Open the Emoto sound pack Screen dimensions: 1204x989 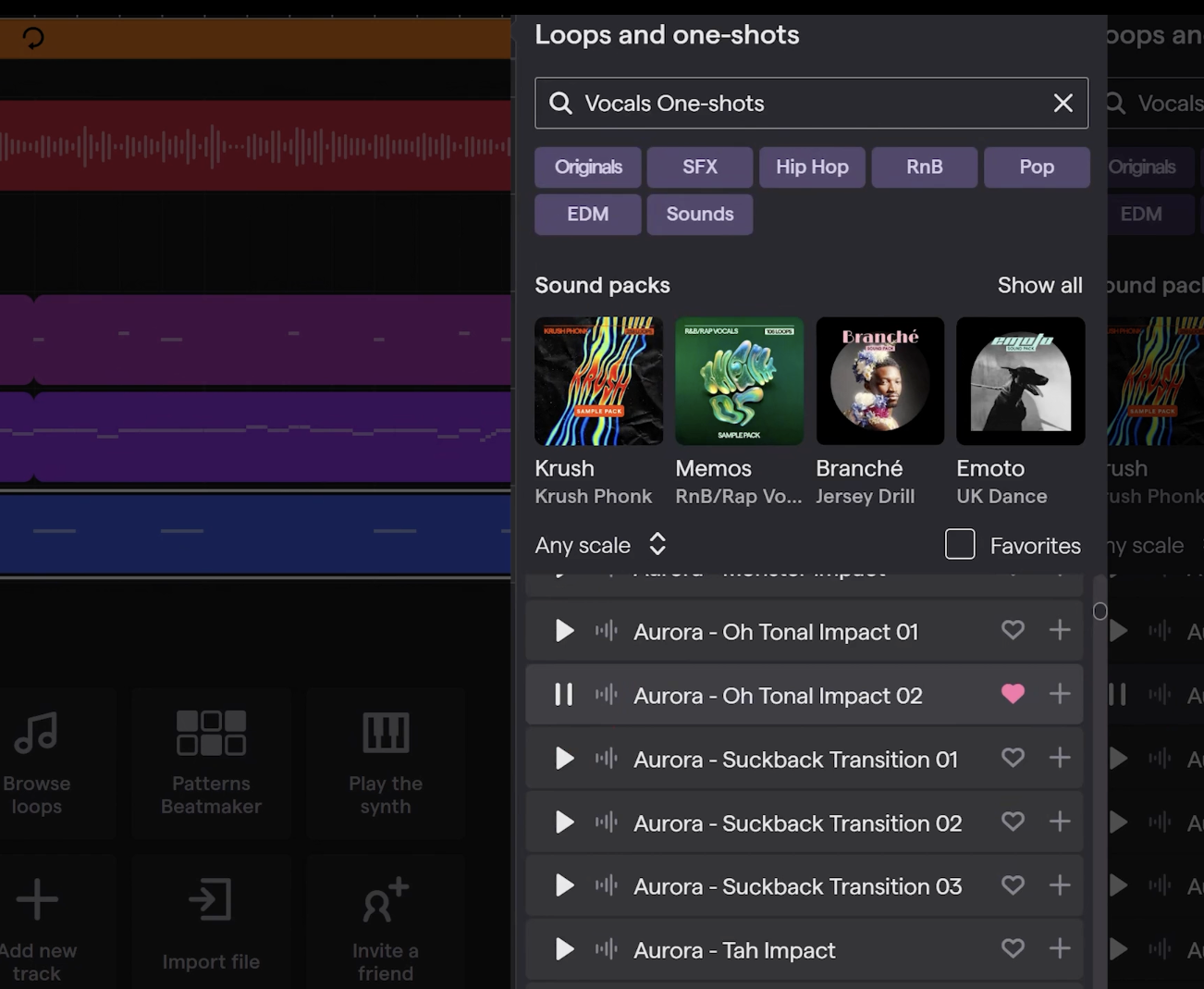pos(1021,381)
